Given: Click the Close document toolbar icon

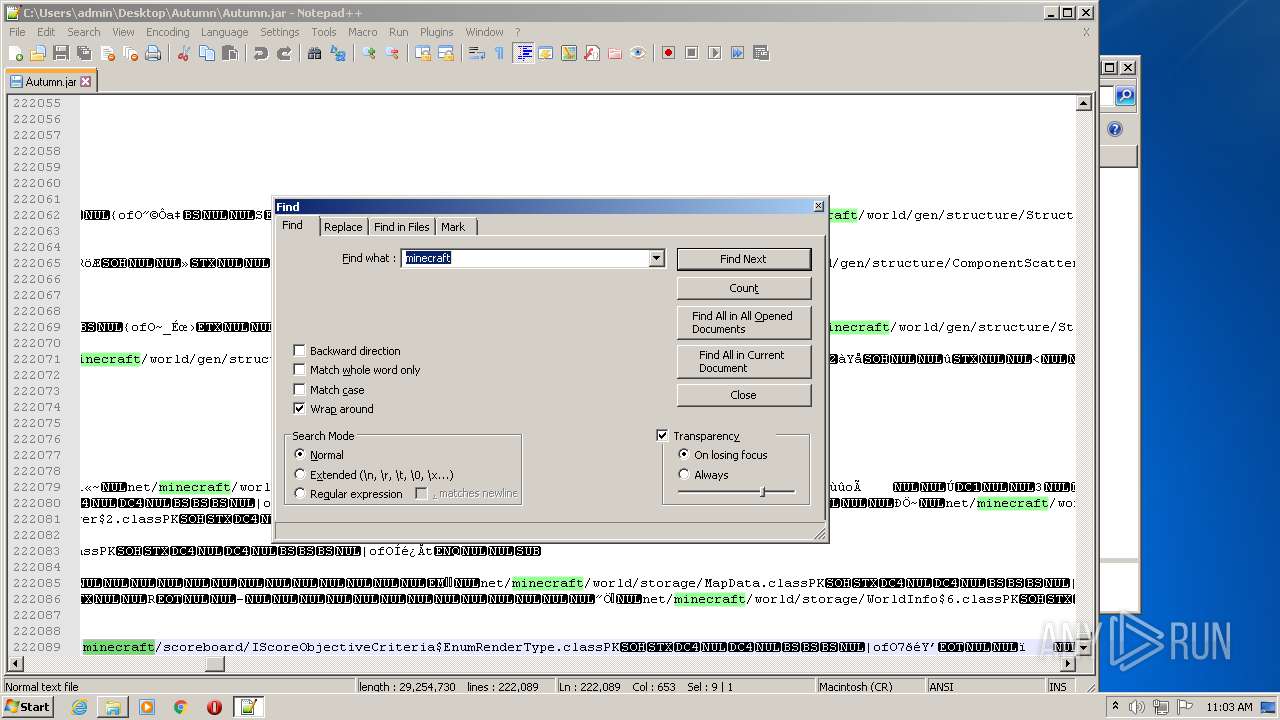Looking at the screenshot, I should coord(107,53).
